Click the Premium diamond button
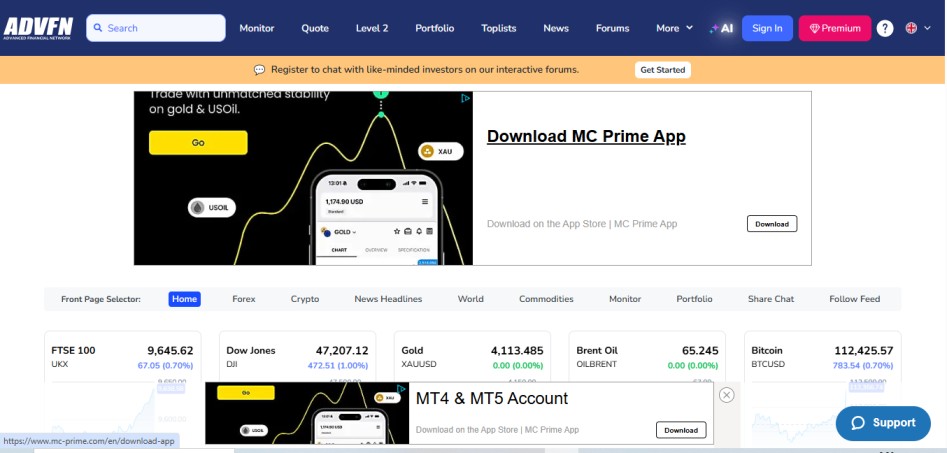Viewport: 947px width, 453px height. (834, 28)
